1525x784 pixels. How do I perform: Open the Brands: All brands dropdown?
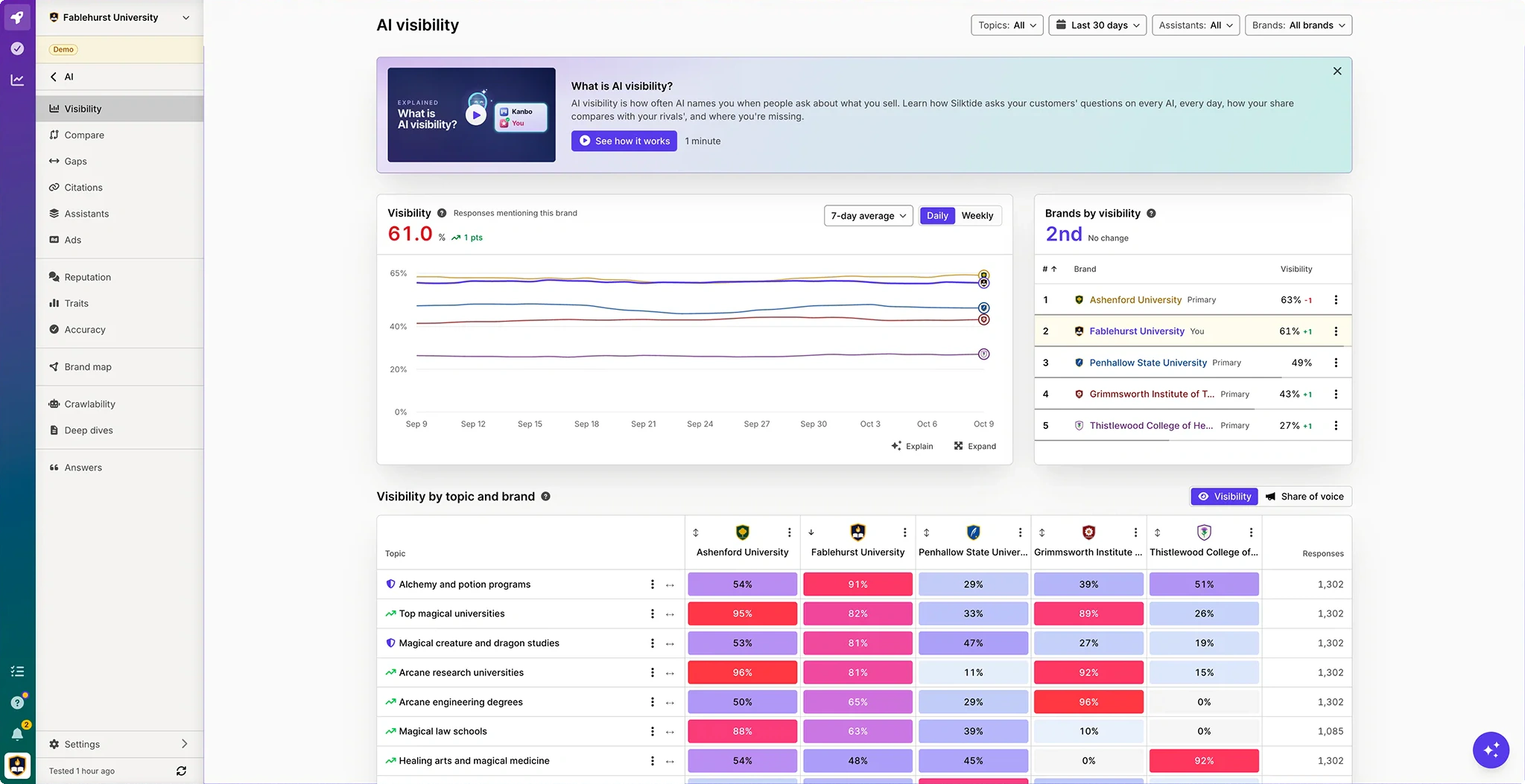[1299, 25]
